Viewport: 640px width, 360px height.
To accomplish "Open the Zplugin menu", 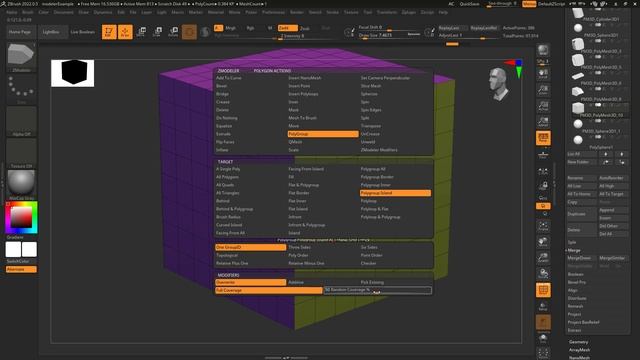I will 408,12.
